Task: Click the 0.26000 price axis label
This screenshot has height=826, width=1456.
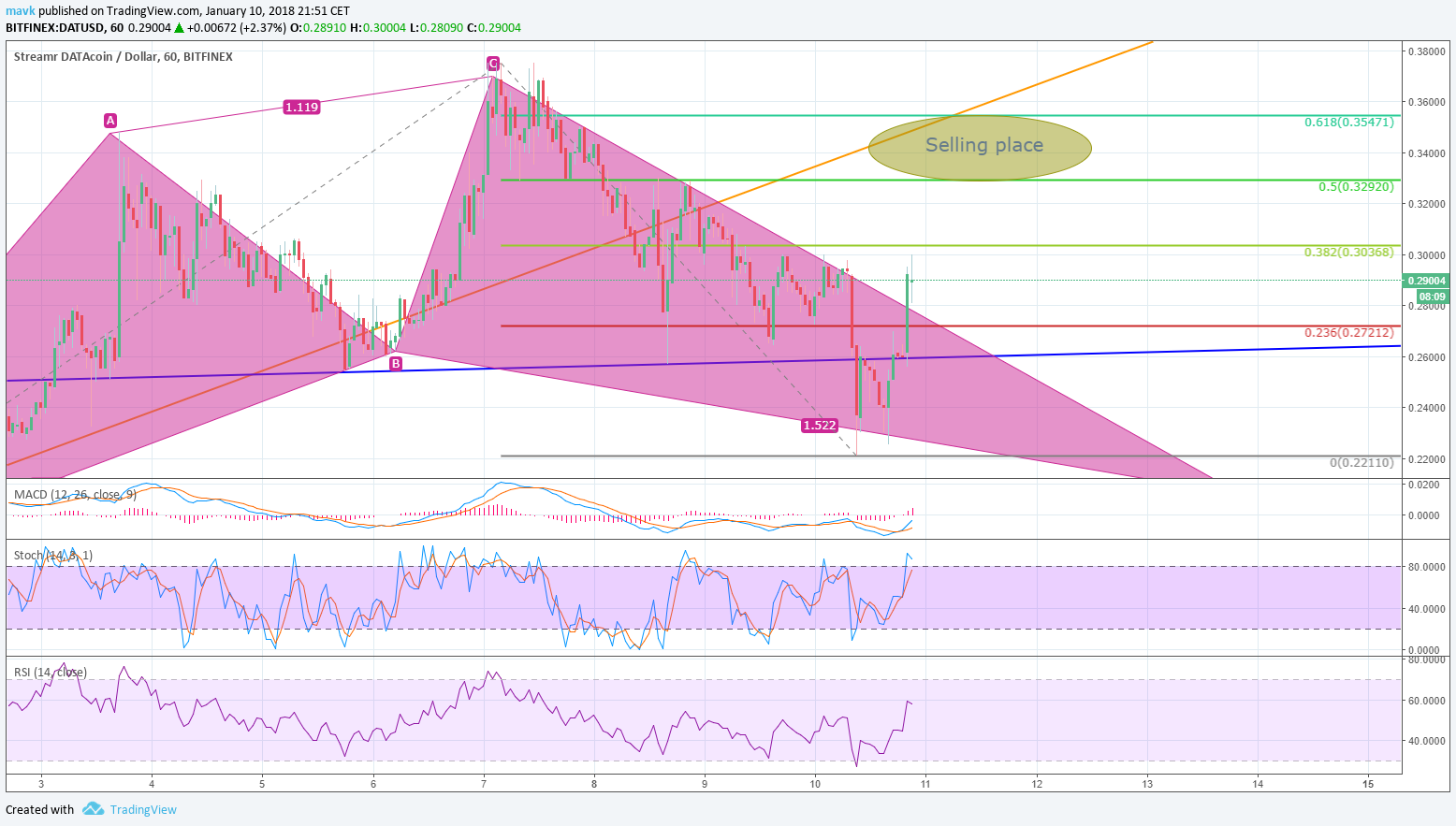Action: tap(1427, 357)
